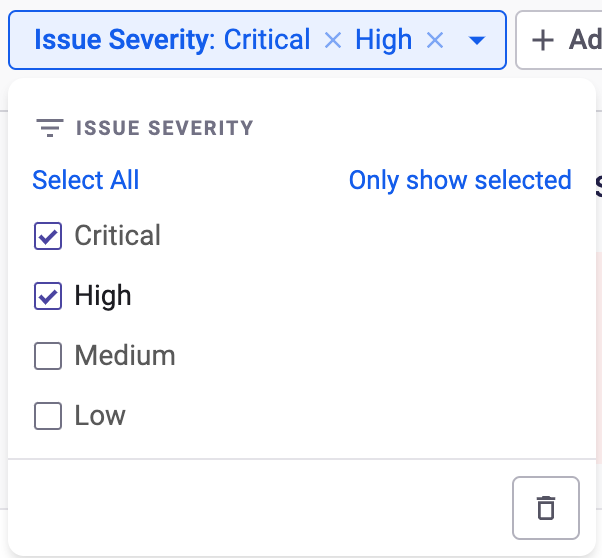Remove the Critical tag from filter chip
The width and height of the screenshot is (602, 558).
pos(333,40)
